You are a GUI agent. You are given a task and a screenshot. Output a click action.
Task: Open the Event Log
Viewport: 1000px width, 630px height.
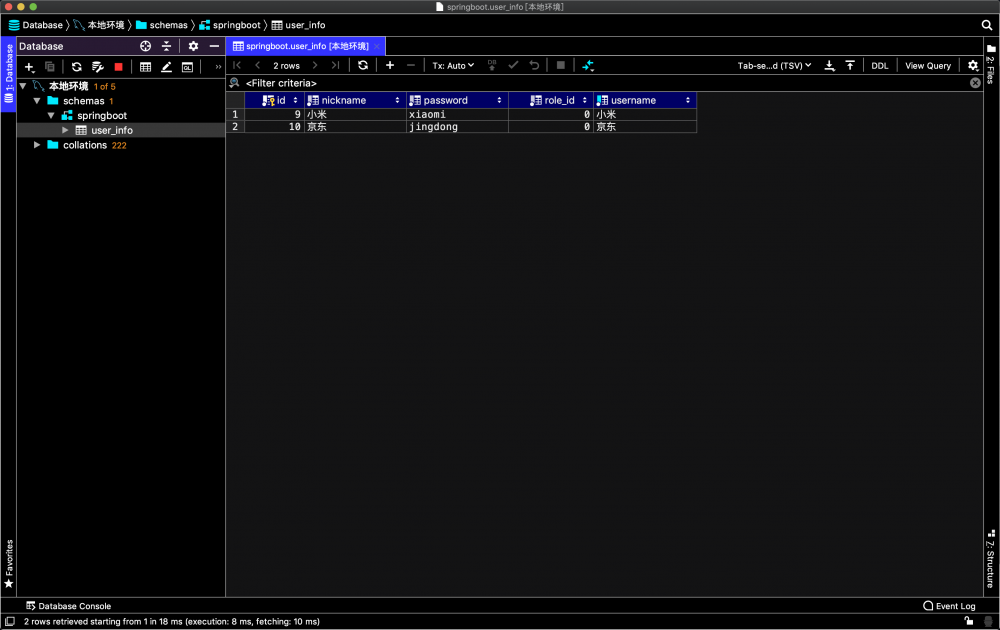pyautogui.click(x=949, y=606)
